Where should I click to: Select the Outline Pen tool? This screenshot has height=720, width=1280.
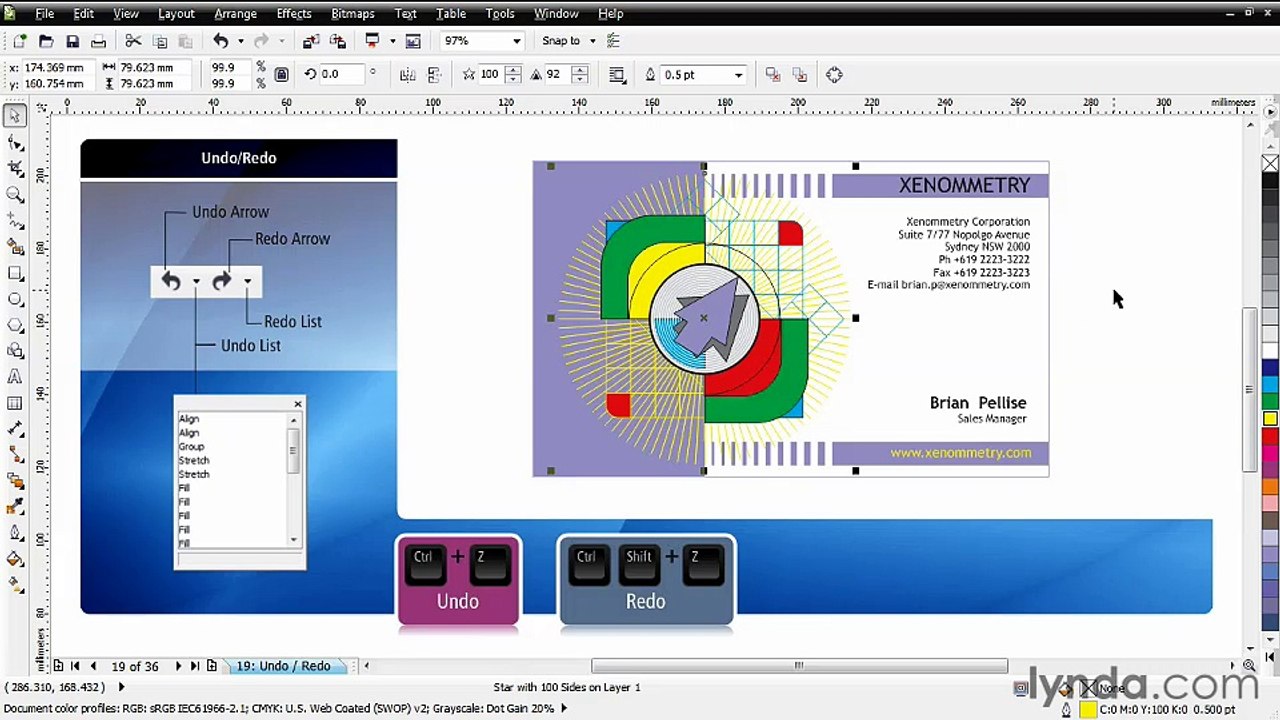15,534
